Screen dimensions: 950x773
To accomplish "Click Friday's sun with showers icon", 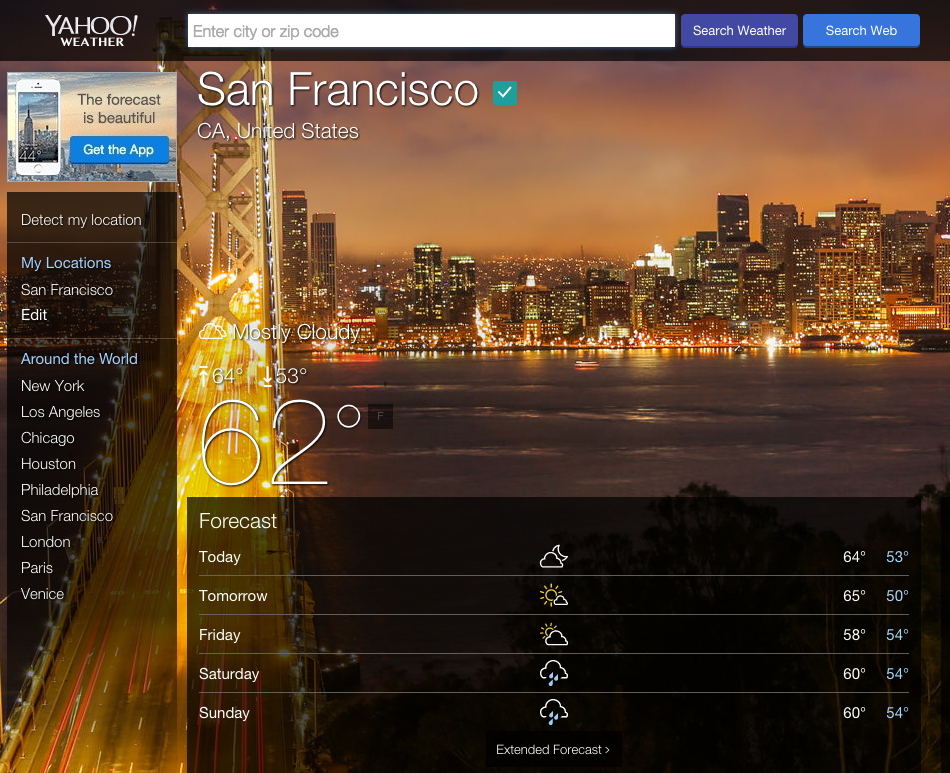I will coord(553,633).
